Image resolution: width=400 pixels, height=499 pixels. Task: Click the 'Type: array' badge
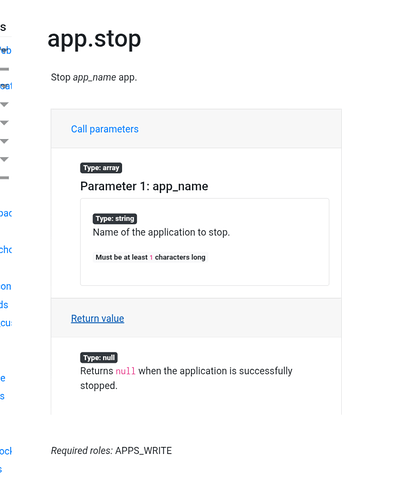(x=101, y=168)
